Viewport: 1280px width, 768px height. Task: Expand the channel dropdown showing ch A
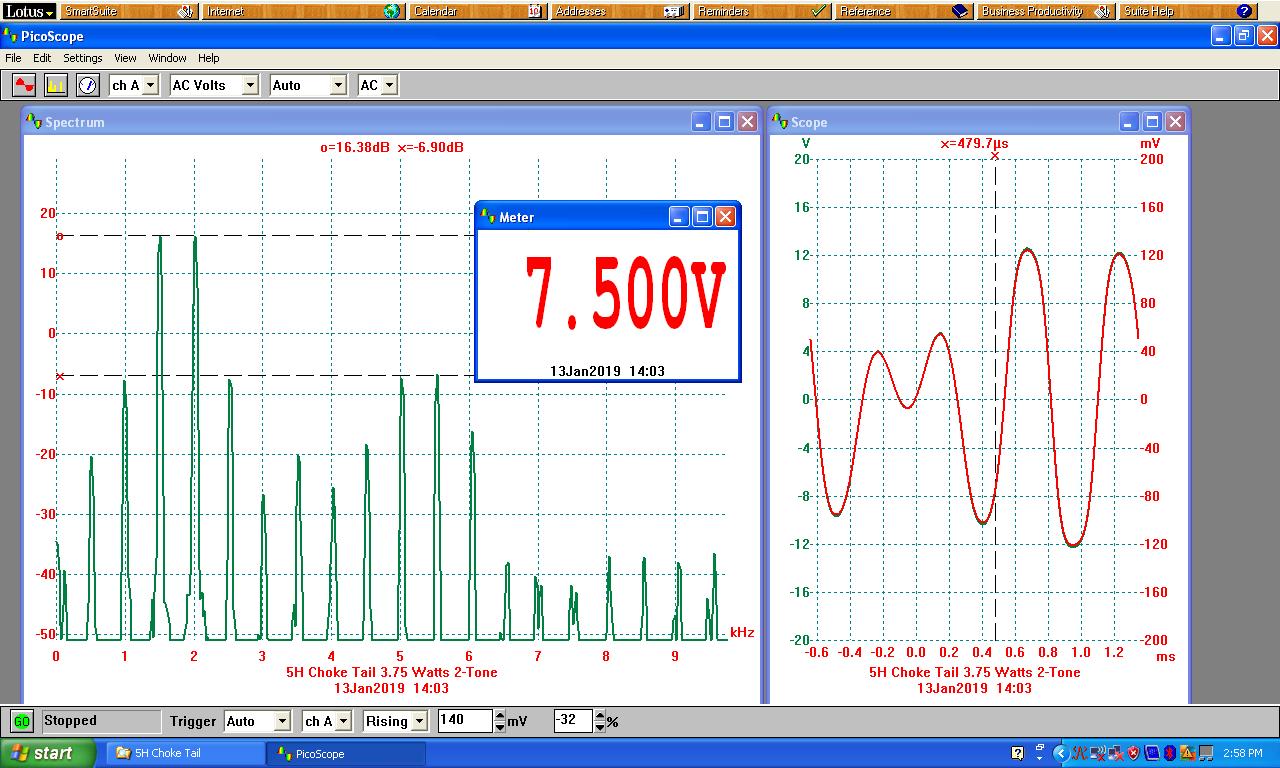click(134, 85)
